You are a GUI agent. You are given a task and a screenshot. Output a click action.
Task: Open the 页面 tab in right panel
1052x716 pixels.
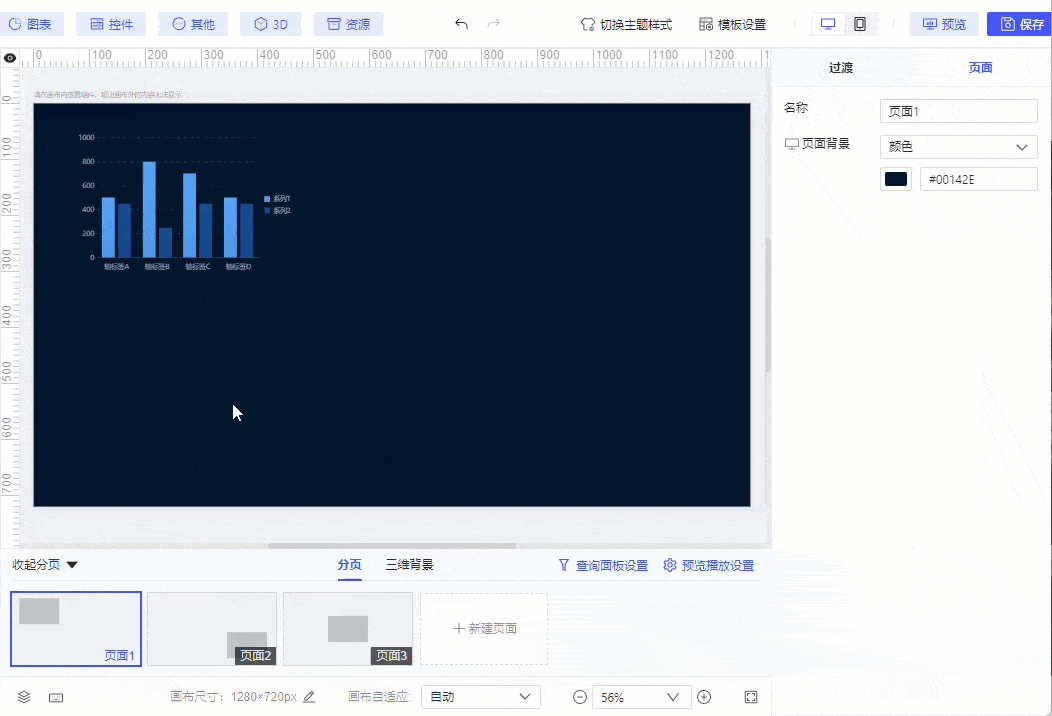980,67
